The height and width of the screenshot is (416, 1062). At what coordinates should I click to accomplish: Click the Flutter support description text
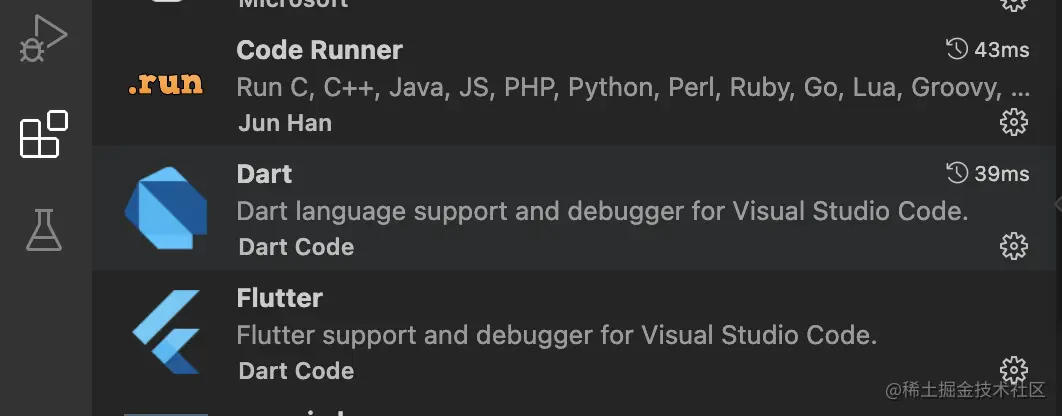557,335
